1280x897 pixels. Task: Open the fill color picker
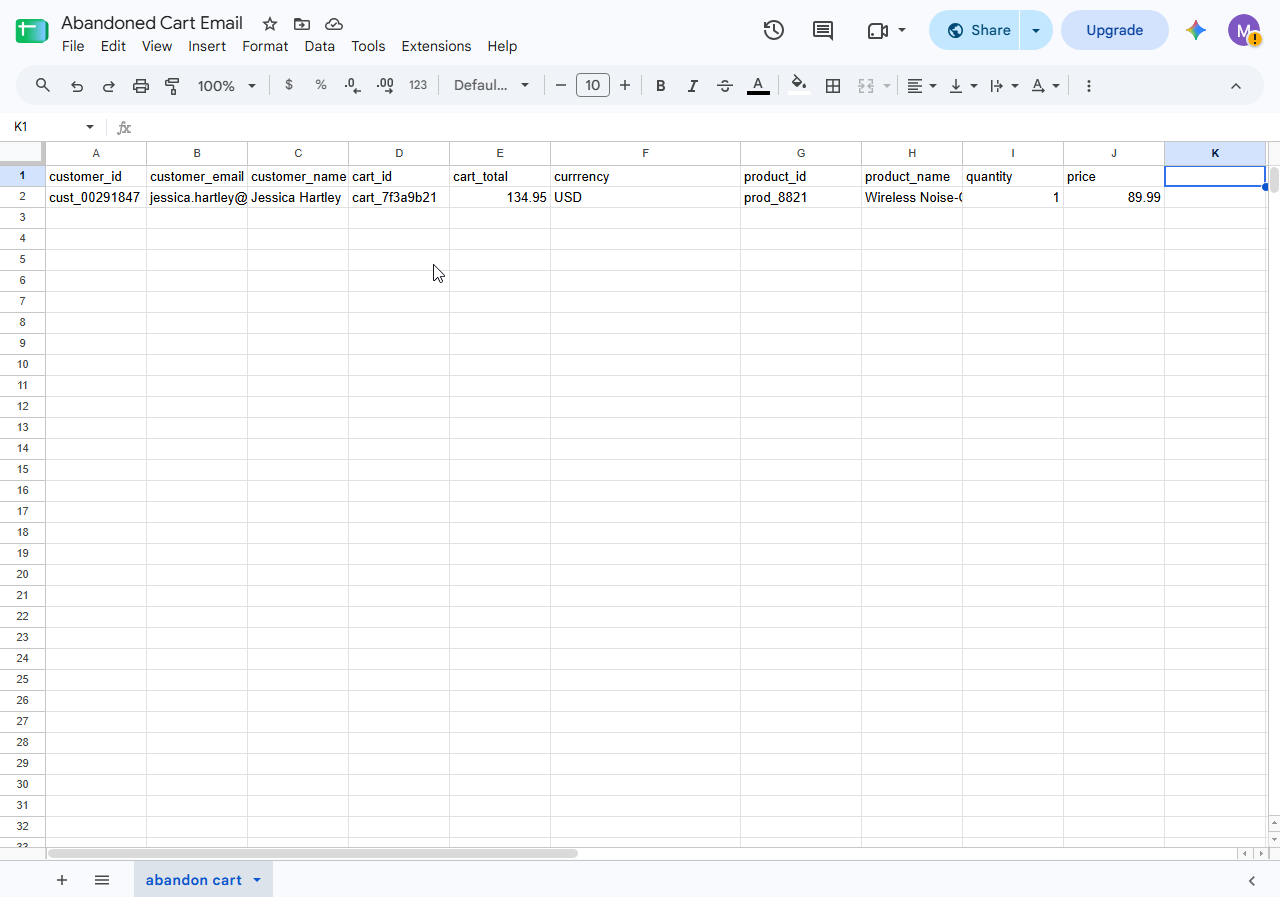[798, 86]
